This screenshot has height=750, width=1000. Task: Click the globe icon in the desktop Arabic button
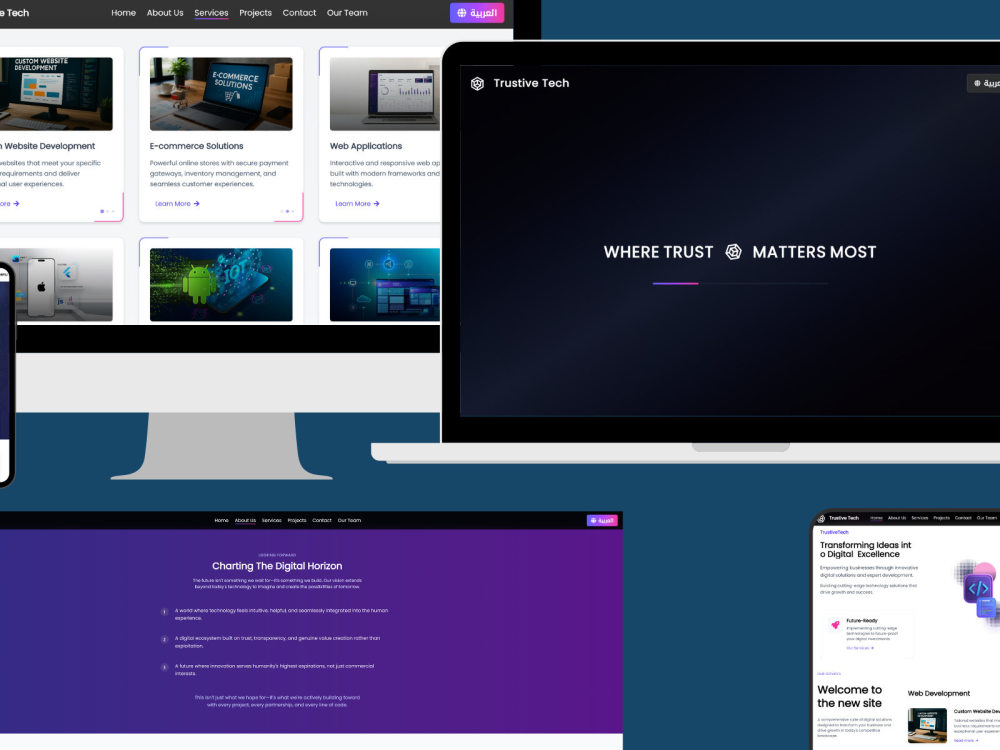click(x=462, y=13)
